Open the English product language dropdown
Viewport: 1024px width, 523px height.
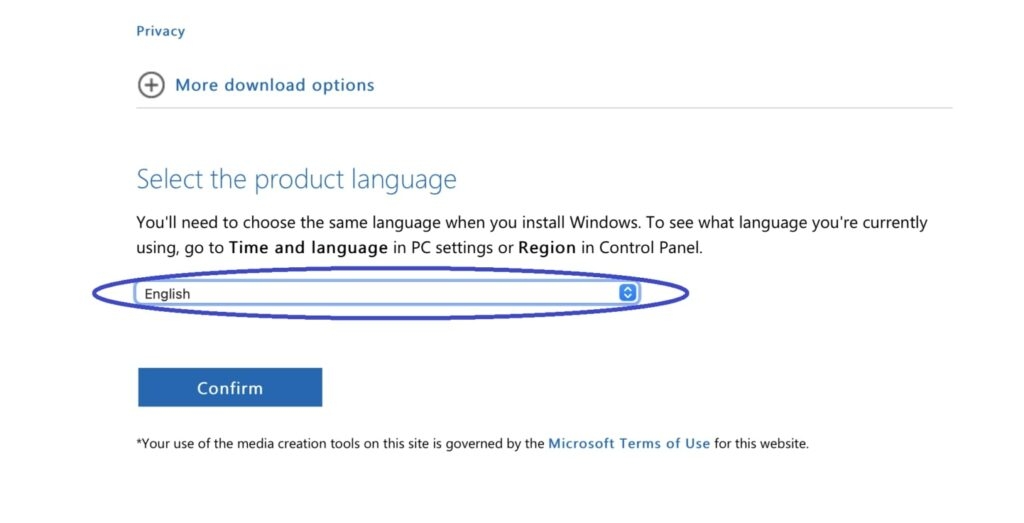point(386,293)
